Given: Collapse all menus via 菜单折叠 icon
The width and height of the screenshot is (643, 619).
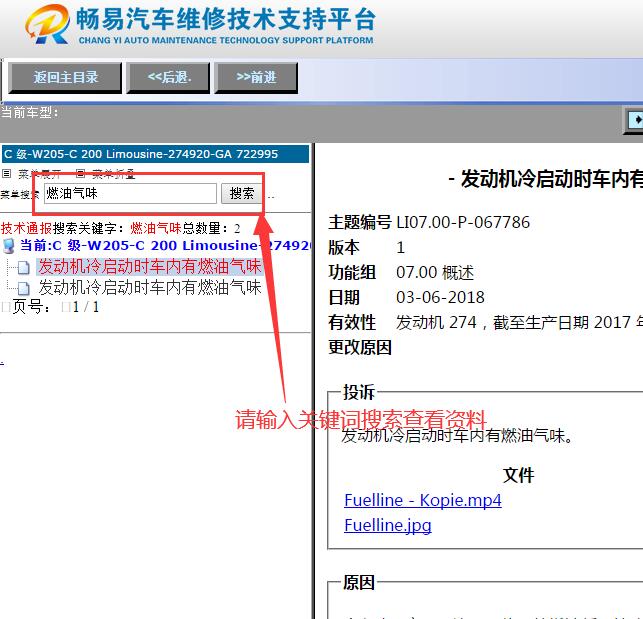Looking at the screenshot, I should [80, 174].
